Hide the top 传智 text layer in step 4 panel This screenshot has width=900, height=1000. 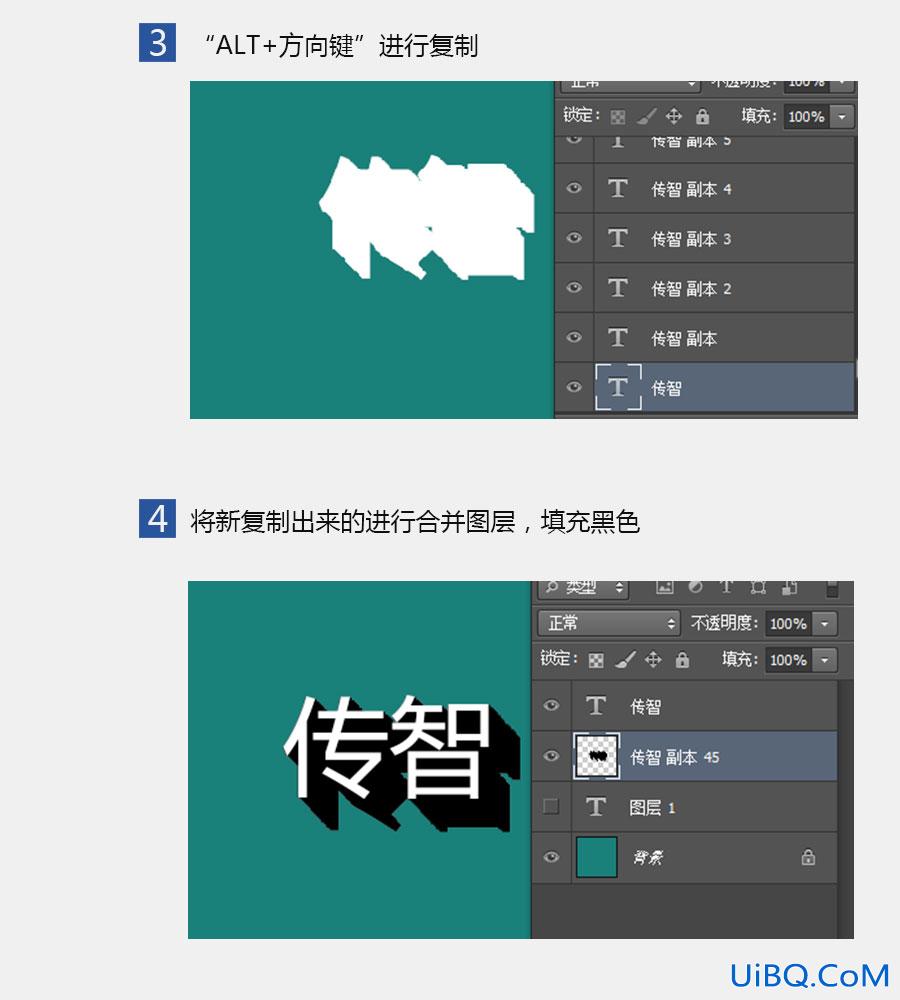[x=552, y=705]
